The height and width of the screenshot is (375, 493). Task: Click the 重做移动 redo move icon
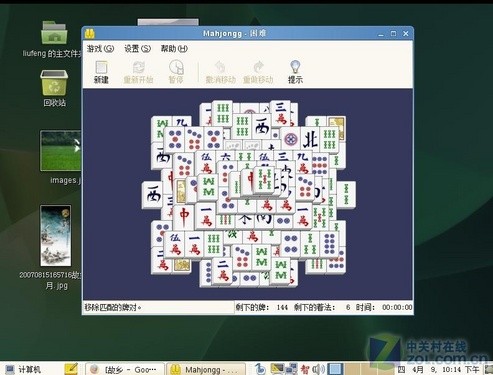(x=258, y=72)
